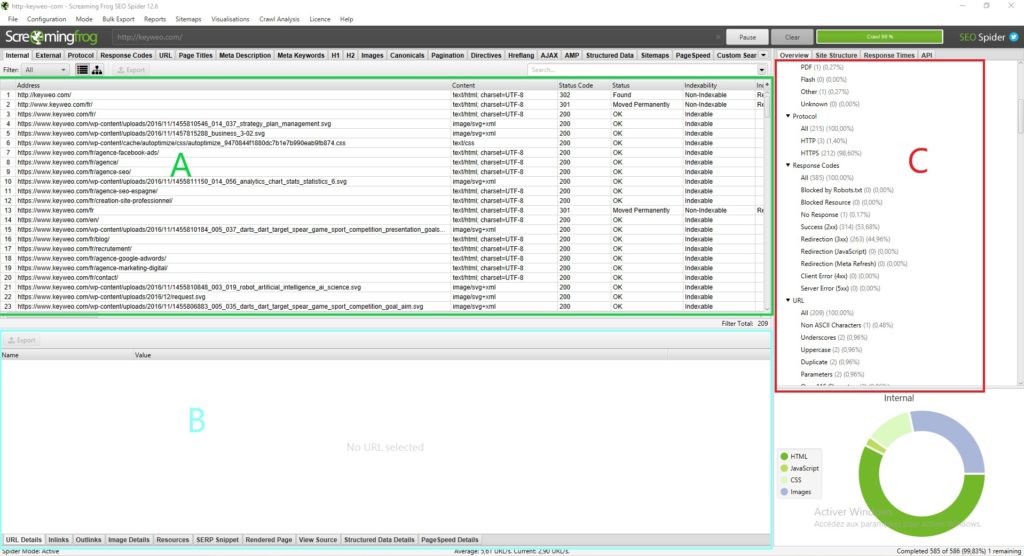Open the SERP Snippet bottom tab
This screenshot has height=556, width=1024.
pyautogui.click(x=217, y=540)
